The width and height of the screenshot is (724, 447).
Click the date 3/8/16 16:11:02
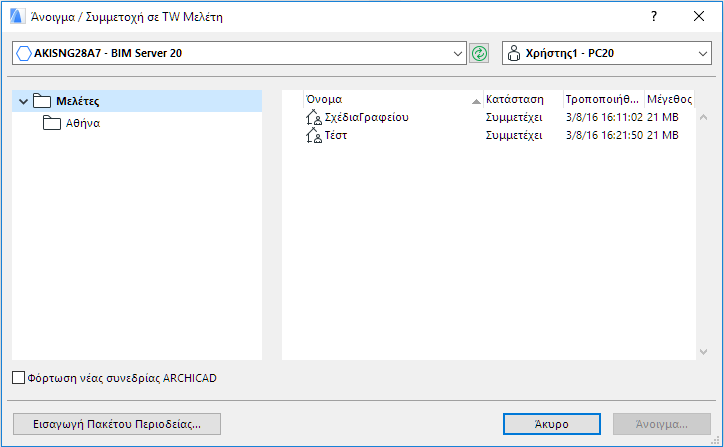pos(604,117)
